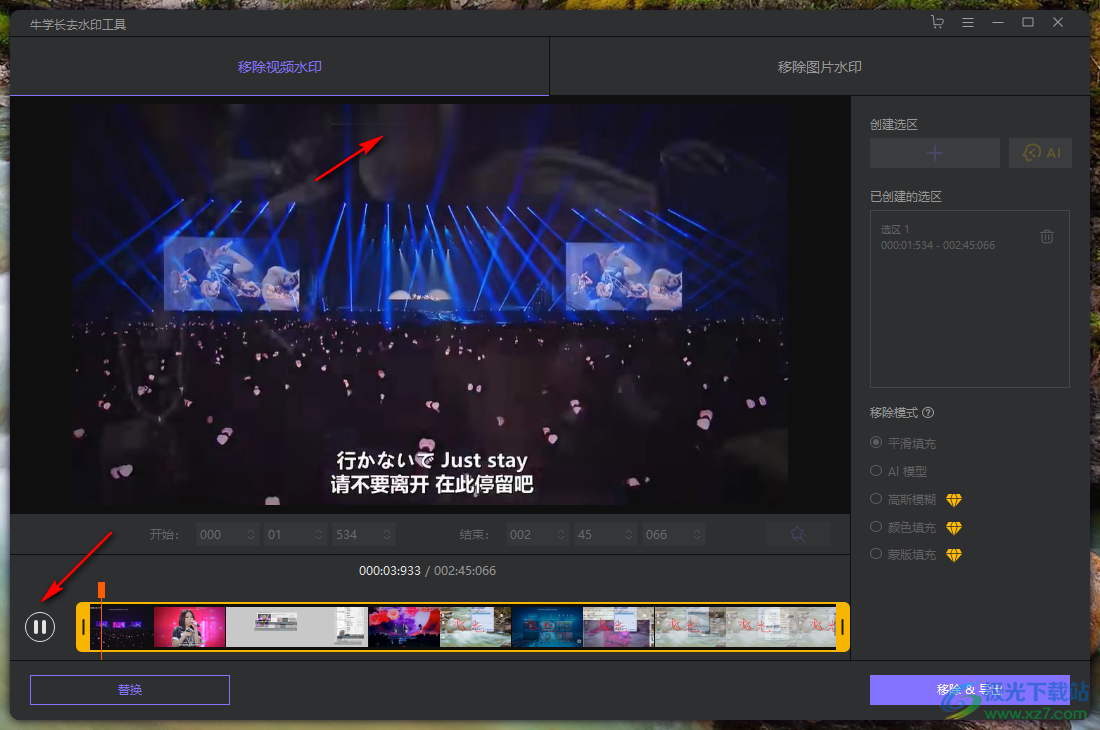Click the orange playhead marker on timeline

[x=102, y=590]
